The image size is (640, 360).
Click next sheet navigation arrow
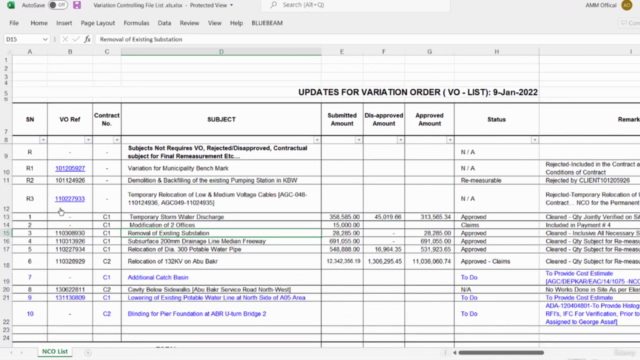(x=21, y=352)
